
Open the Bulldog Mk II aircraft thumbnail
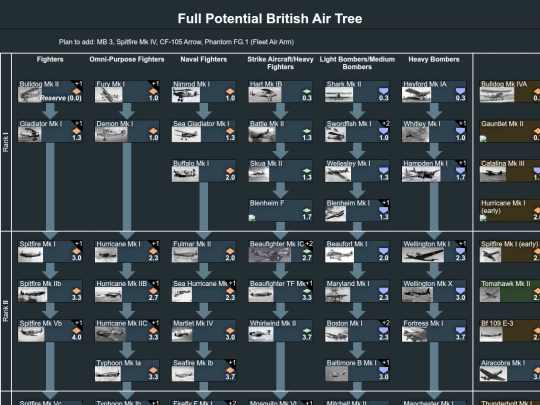click(30, 95)
